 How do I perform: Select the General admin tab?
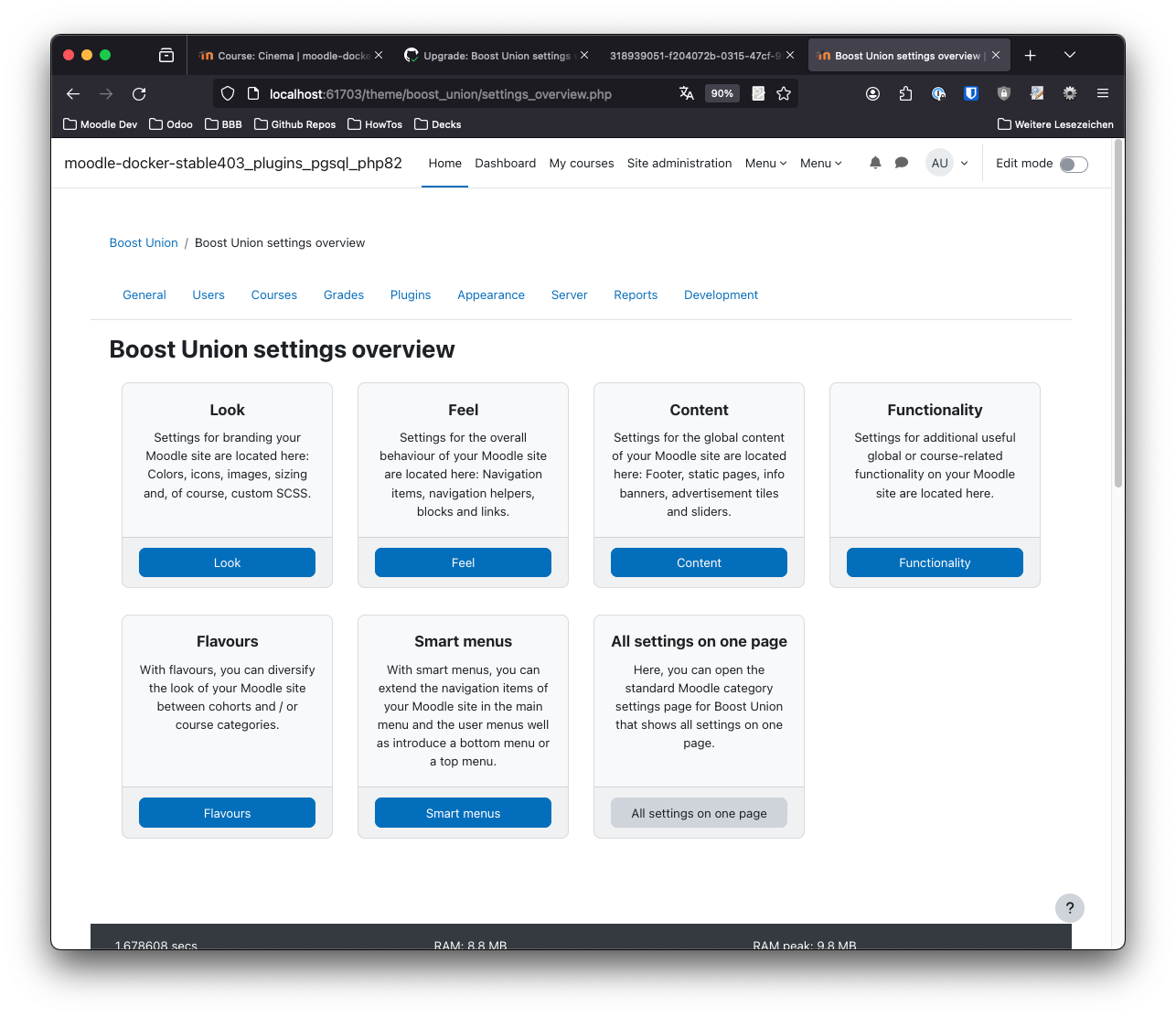click(144, 294)
